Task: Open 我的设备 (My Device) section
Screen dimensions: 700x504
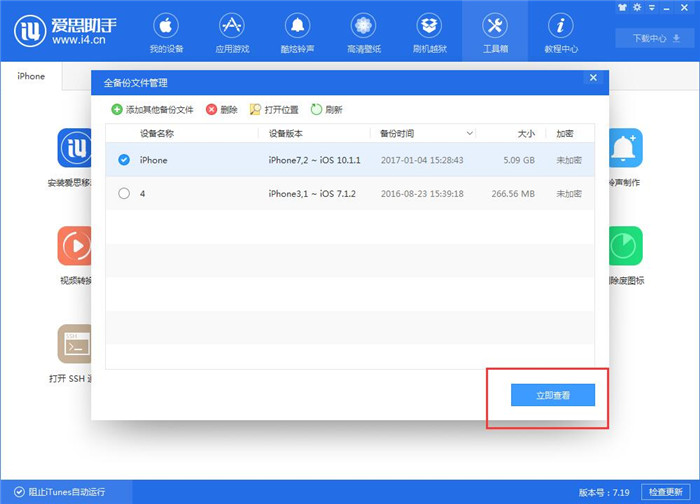Action: click(x=166, y=33)
